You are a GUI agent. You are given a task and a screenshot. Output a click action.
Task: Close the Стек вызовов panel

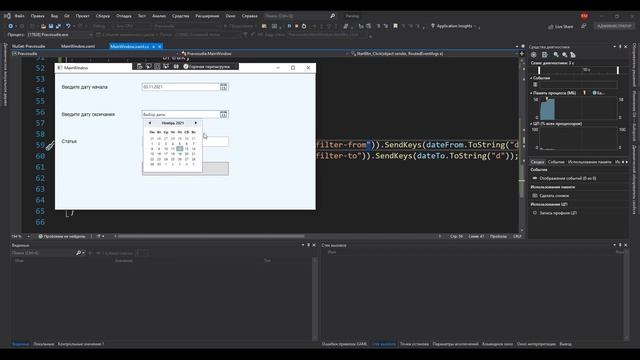(x=625, y=245)
